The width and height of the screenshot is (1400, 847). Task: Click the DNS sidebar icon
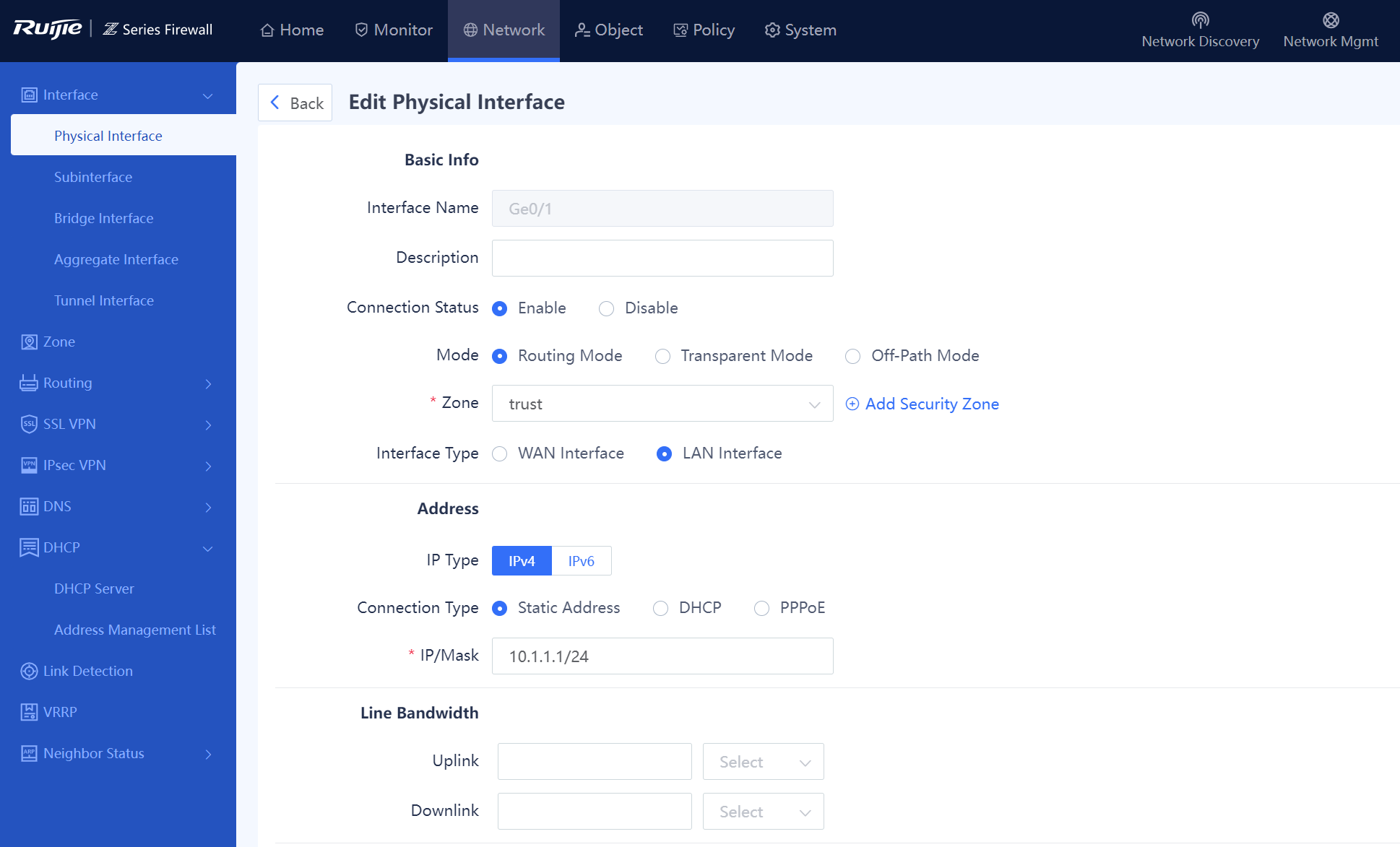29,506
